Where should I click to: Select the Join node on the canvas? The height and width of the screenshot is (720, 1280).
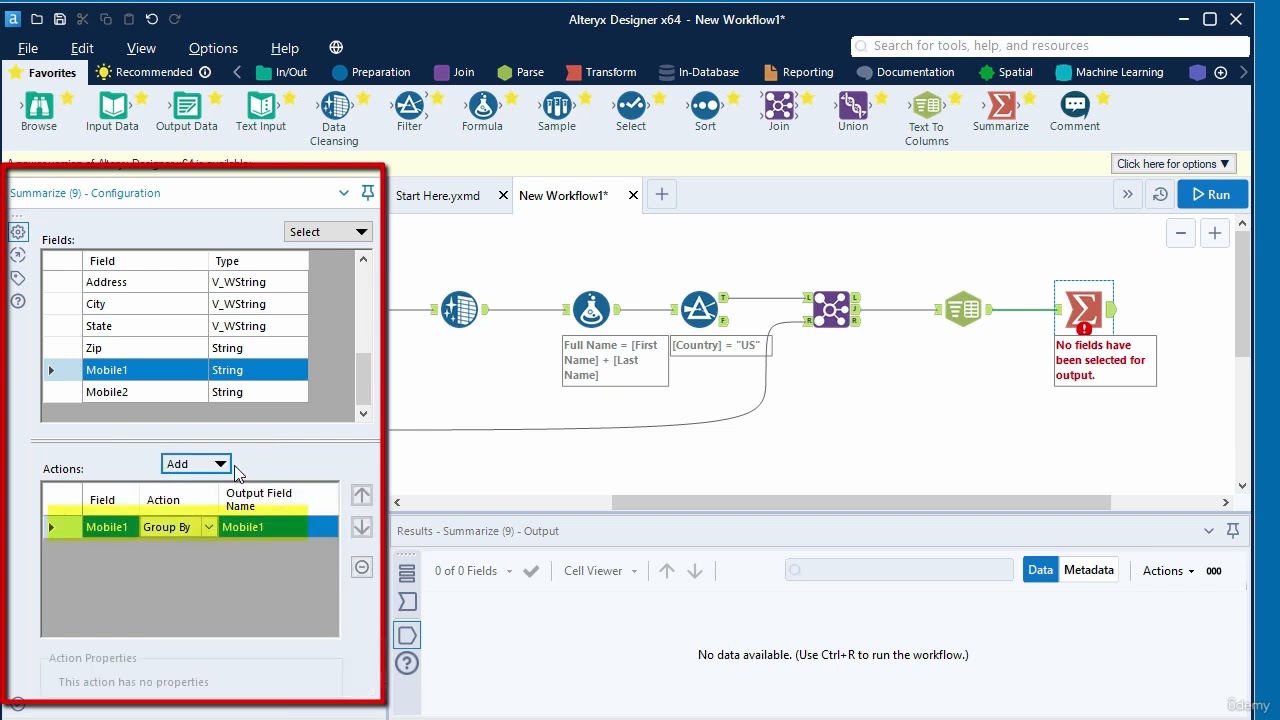click(x=831, y=310)
